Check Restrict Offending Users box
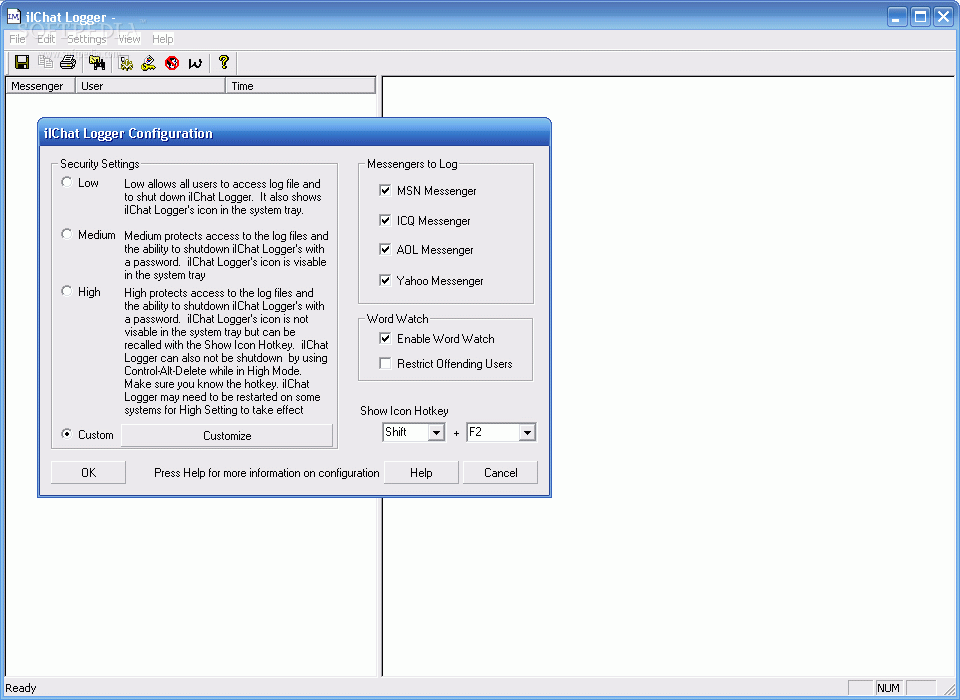 (x=385, y=363)
